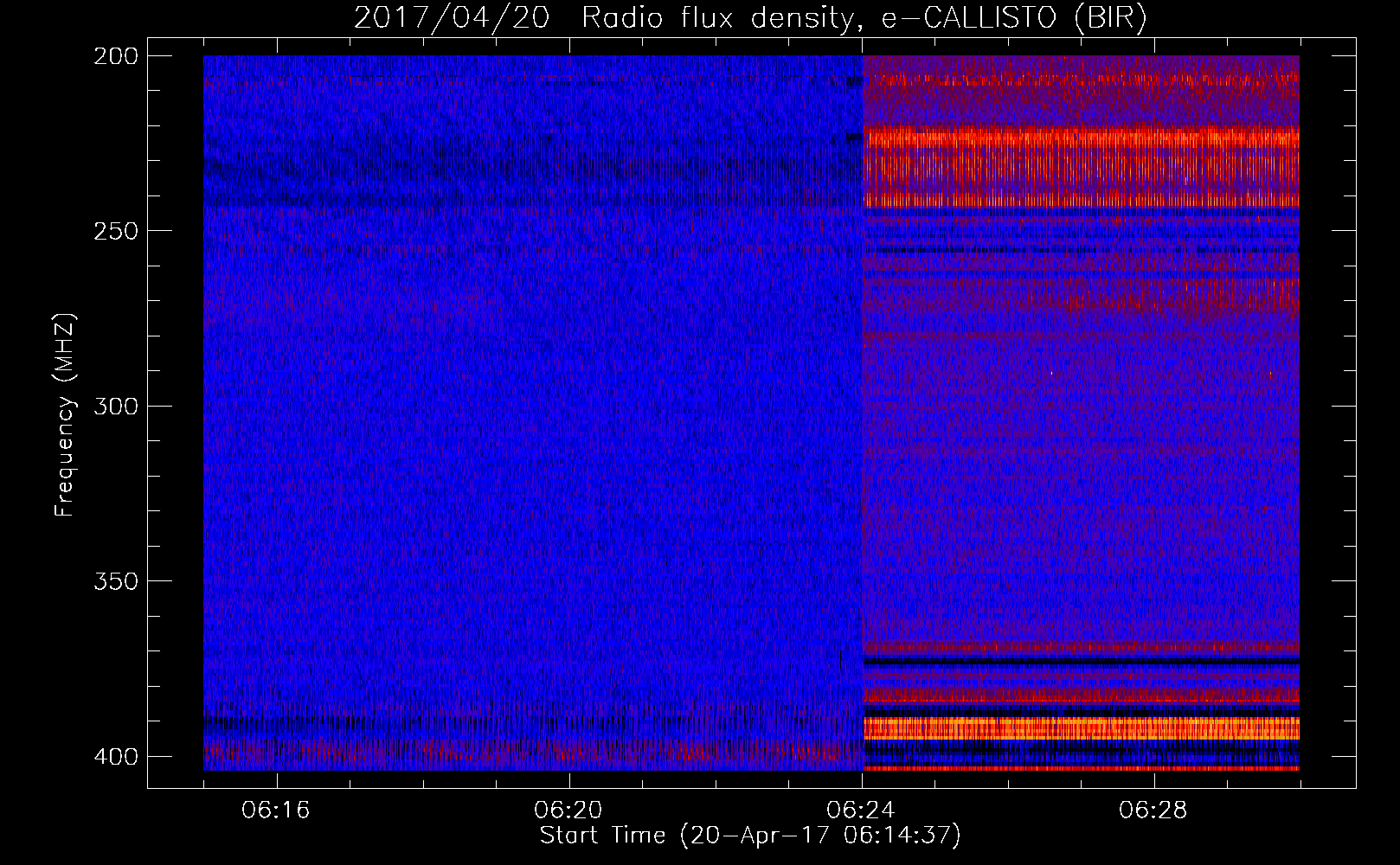Viewport: 1400px width, 865px height.
Task: Click the 300 frequency tick label
Action: click(x=116, y=406)
